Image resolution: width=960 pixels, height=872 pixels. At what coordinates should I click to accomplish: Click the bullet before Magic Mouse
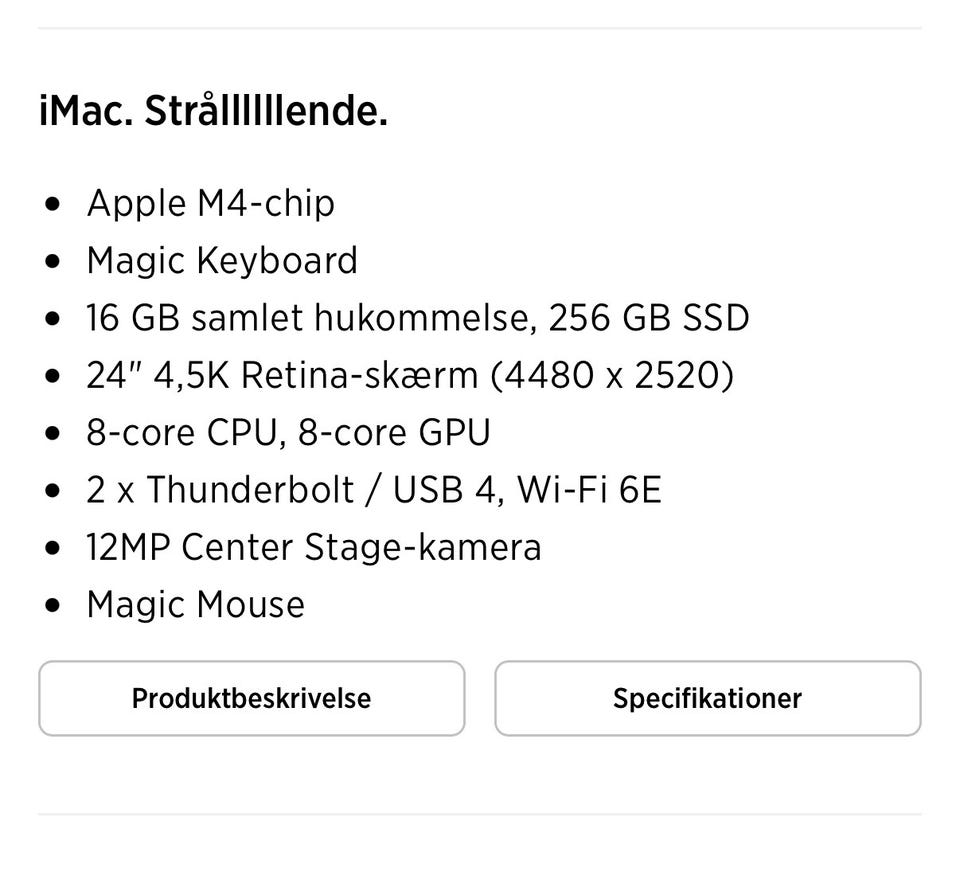point(53,606)
